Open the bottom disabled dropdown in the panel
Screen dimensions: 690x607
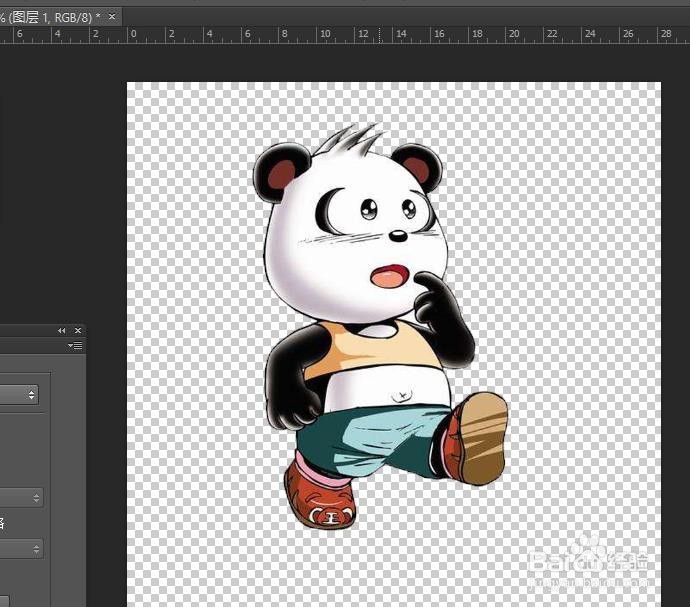coord(22,549)
